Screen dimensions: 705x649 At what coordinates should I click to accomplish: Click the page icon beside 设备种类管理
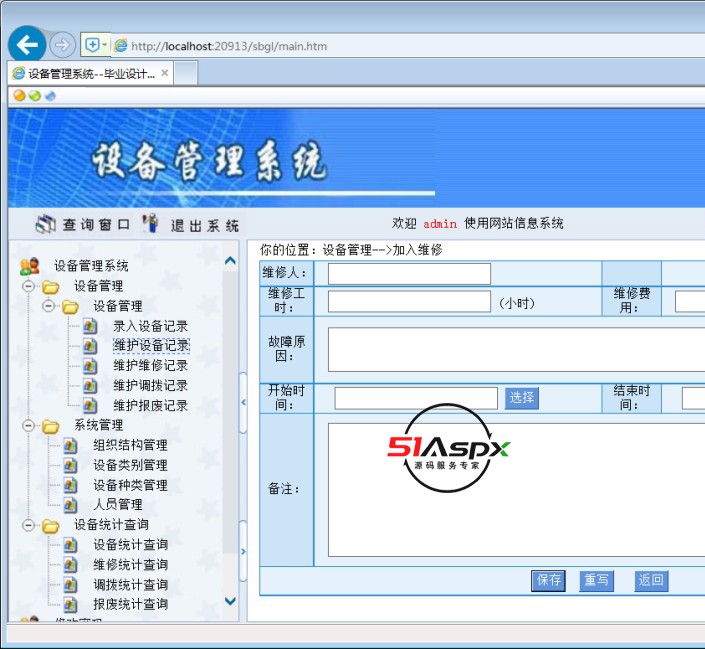coord(70,485)
